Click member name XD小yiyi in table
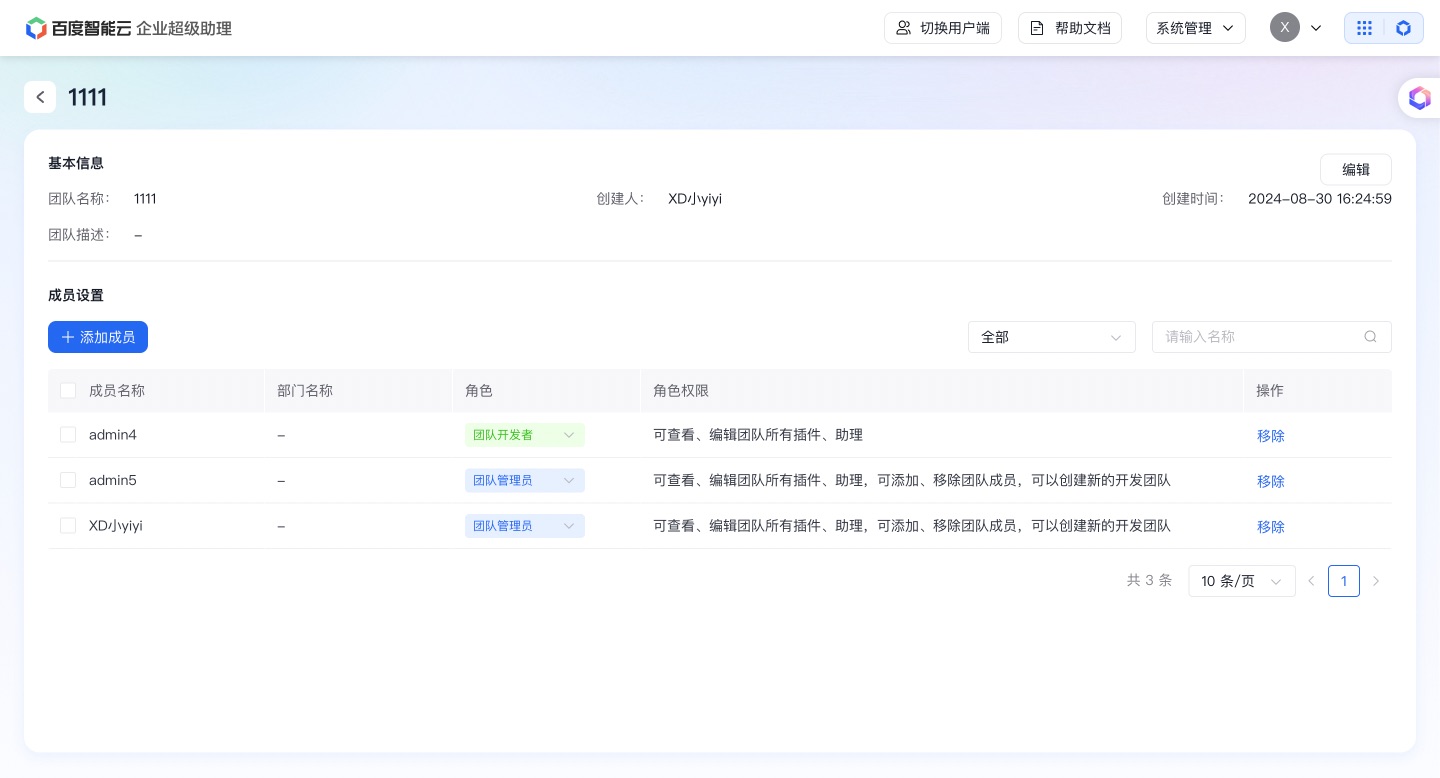 click(116, 525)
